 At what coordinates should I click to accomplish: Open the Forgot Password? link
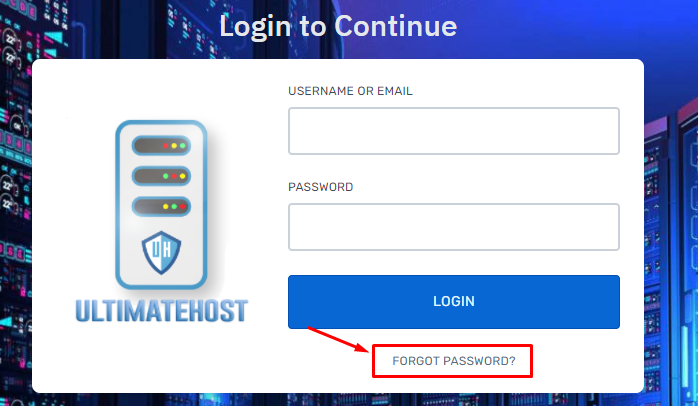click(x=454, y=361)
